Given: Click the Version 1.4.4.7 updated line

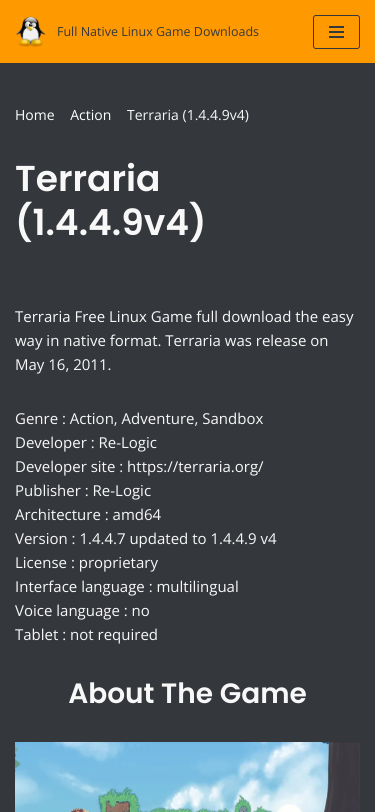Looking at the screenshot, I should coord(146,539).
